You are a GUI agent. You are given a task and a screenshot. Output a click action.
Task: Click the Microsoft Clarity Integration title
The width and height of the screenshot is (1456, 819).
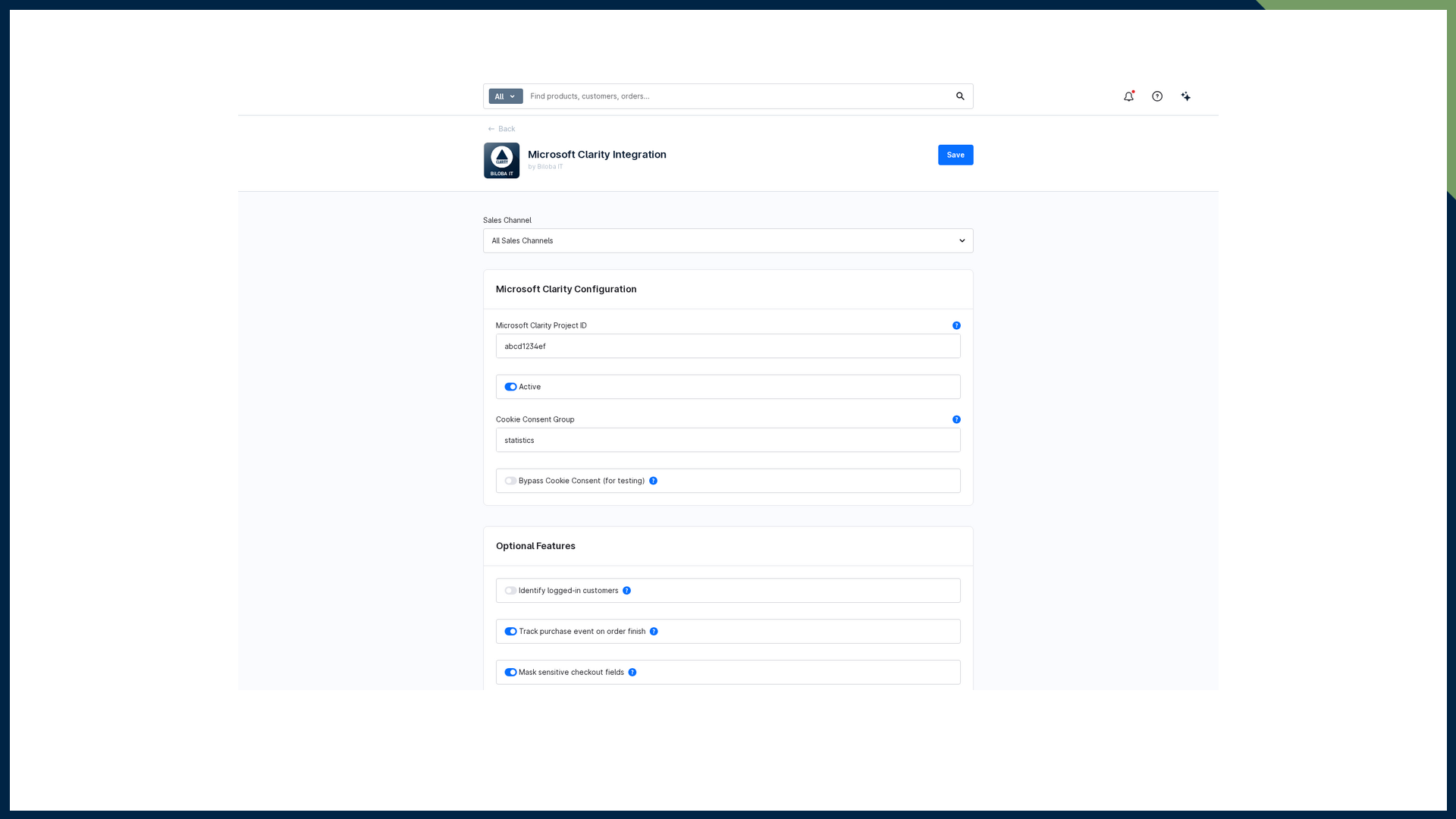tap(597, 155)
